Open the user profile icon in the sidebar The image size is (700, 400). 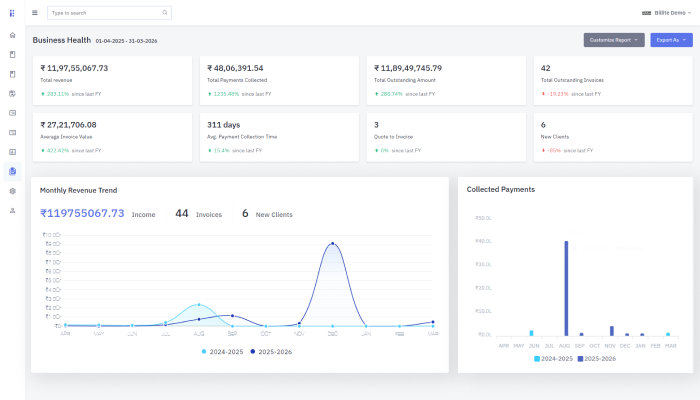pos(12,210)
